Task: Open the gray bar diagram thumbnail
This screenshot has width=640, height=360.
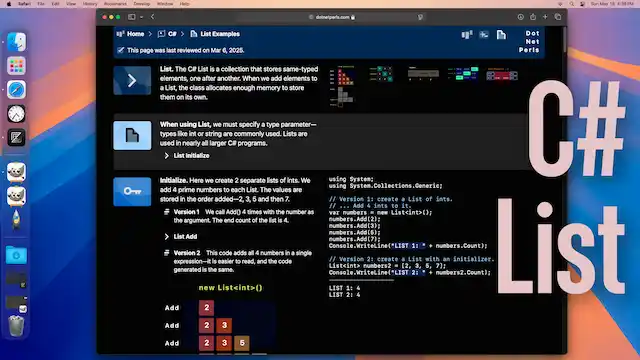Action: tap(423, 73)
